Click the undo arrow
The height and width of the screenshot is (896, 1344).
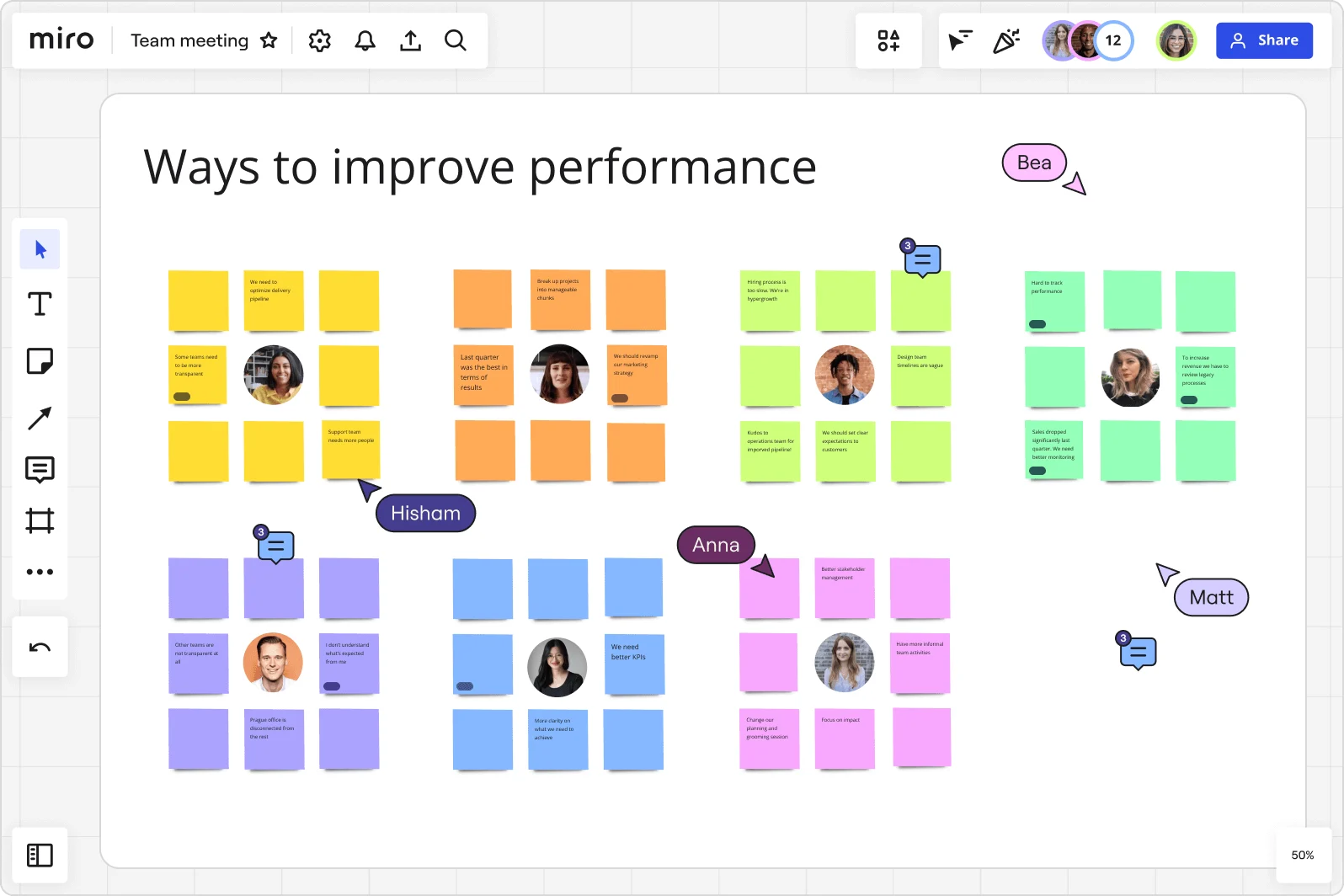(40, 648)
